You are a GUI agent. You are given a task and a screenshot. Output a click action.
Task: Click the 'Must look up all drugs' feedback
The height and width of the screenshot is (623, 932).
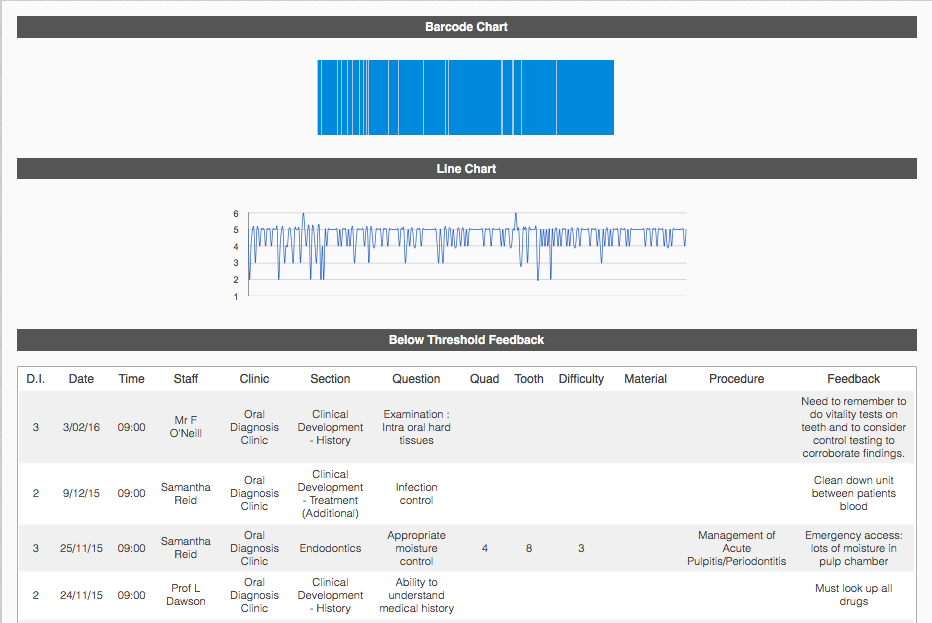click(x=854, y=594)
